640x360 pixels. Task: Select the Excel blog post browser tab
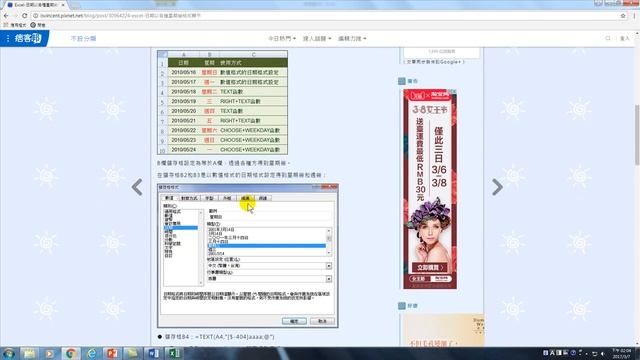pyautogui.click(x=35, y=4)
